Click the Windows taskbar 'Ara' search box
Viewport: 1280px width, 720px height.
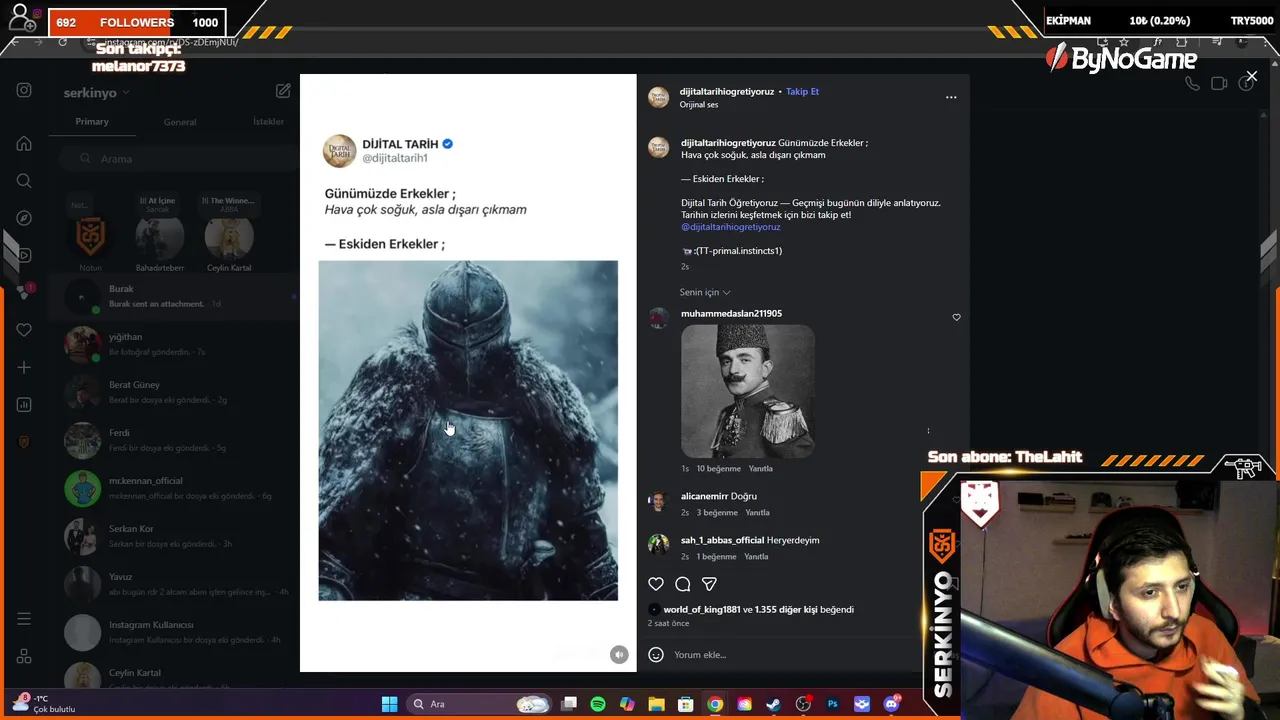tap(480, 704)
